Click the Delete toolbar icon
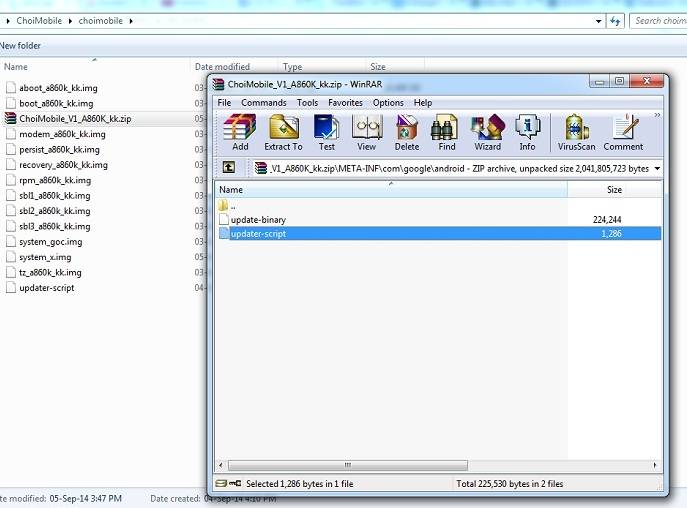Image resolution: width=687 pixels, height=508 pixels. (x=407, y=132)
